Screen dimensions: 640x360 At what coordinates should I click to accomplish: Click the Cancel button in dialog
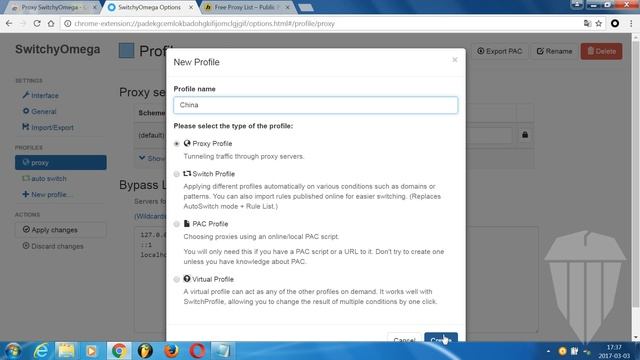tap(404, 338)
